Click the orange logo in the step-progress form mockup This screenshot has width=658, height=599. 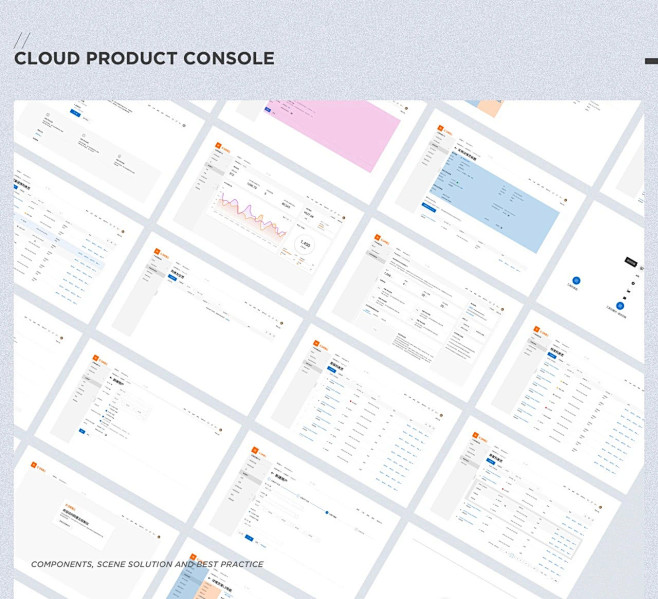click(x=255, y=450)
